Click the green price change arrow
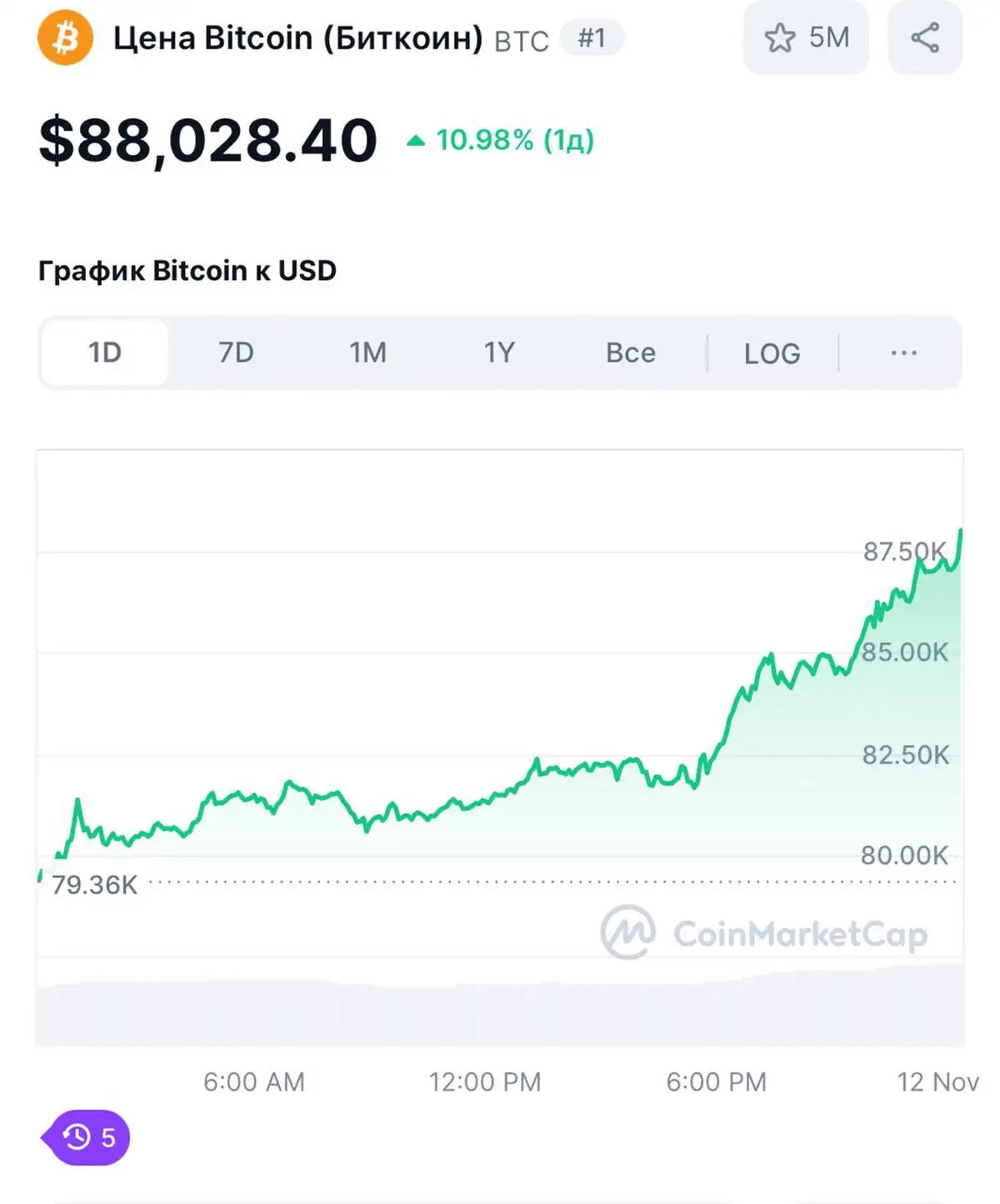This screenshot has height=1204, width=1000. [x=416, y=141]
